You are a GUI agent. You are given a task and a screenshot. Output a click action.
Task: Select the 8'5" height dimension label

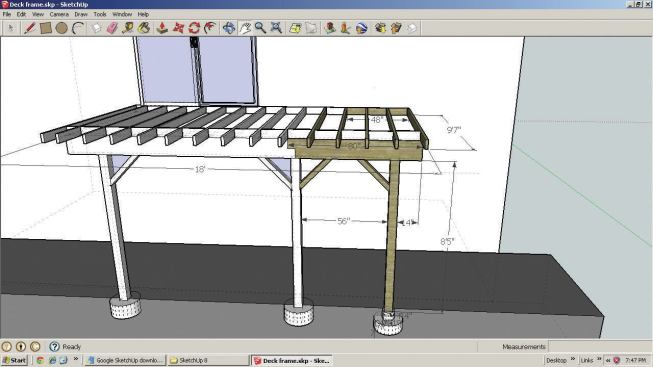[447, 241]
